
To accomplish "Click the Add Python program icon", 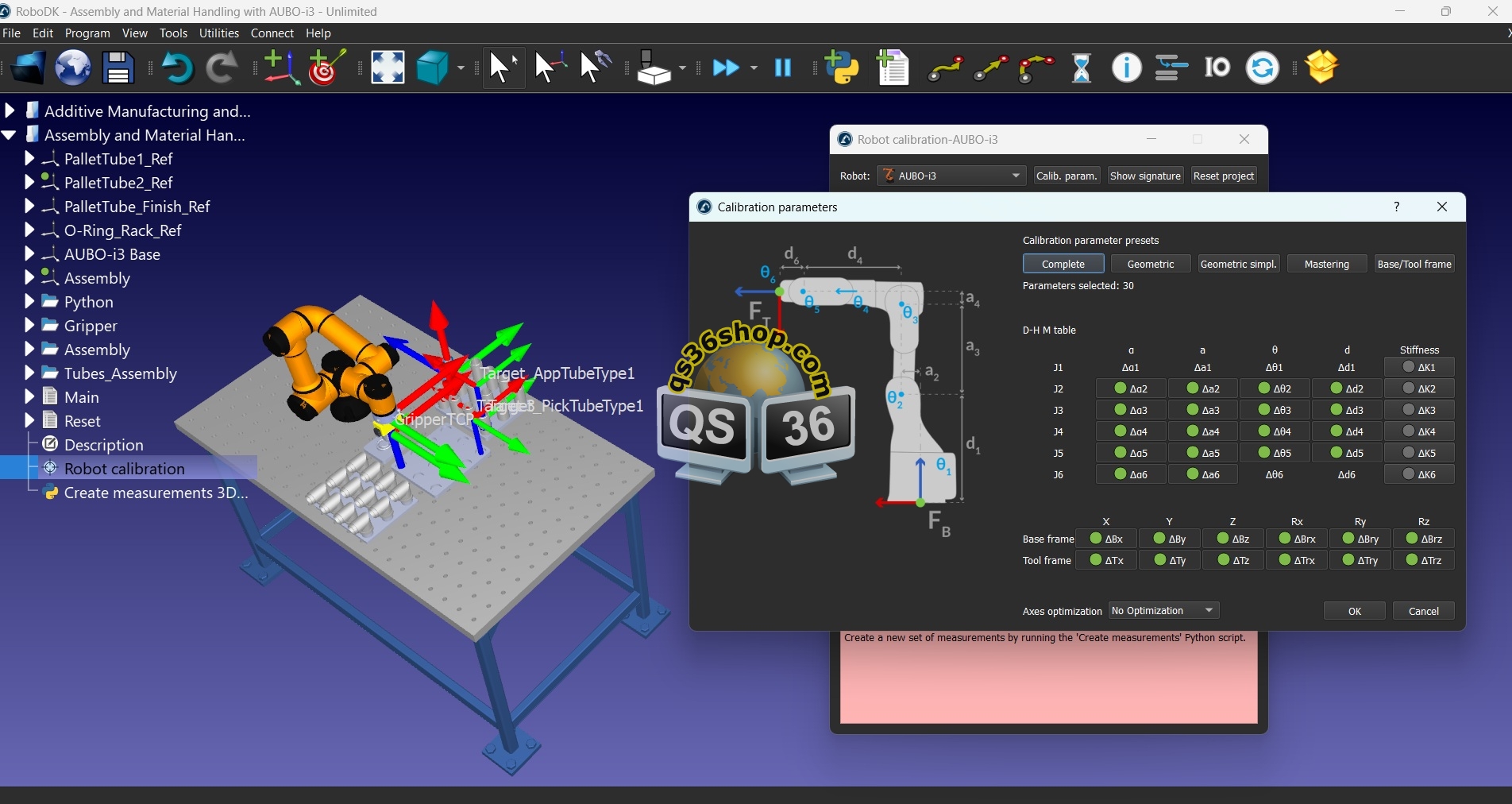I will (x=842, y=68).
